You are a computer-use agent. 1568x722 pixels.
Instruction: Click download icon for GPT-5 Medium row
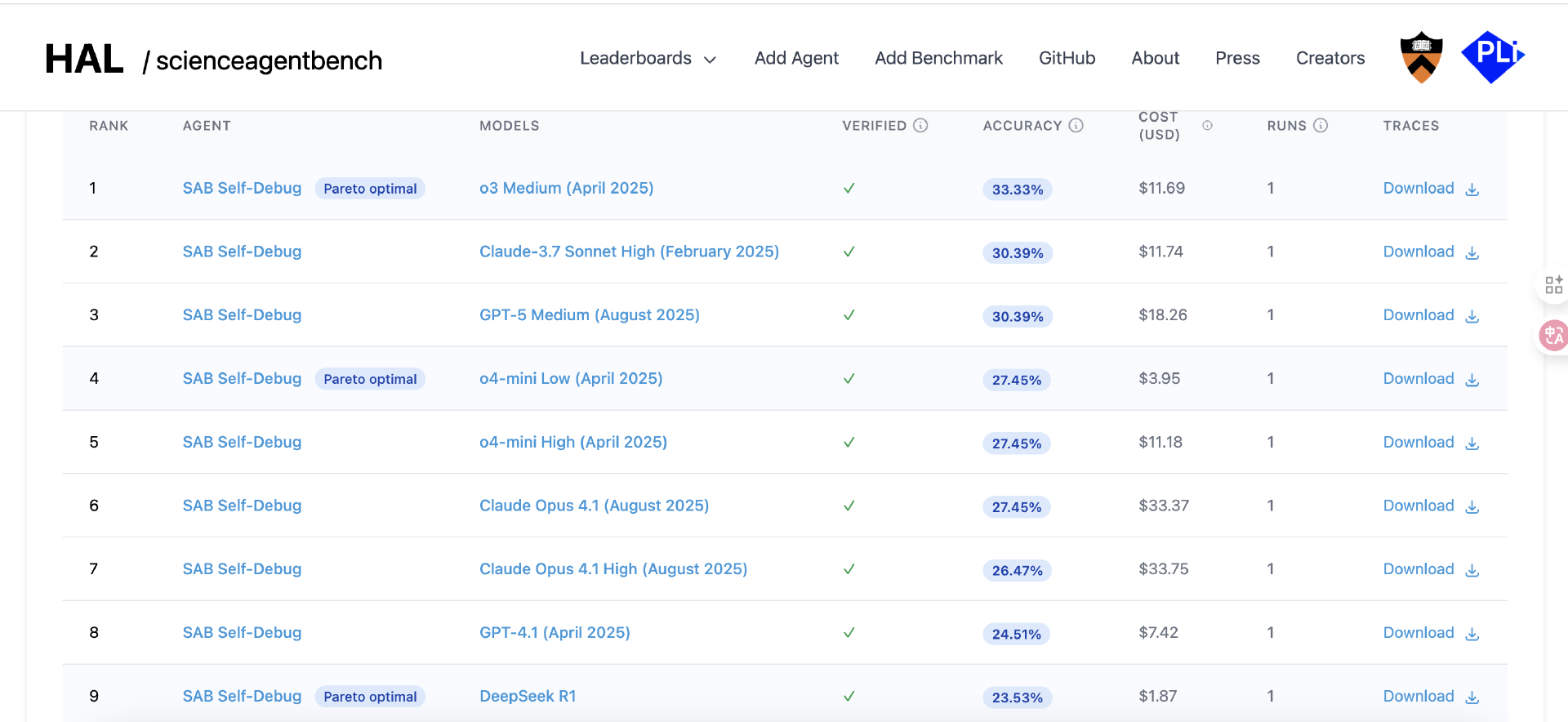click(x=1472, y=316)
